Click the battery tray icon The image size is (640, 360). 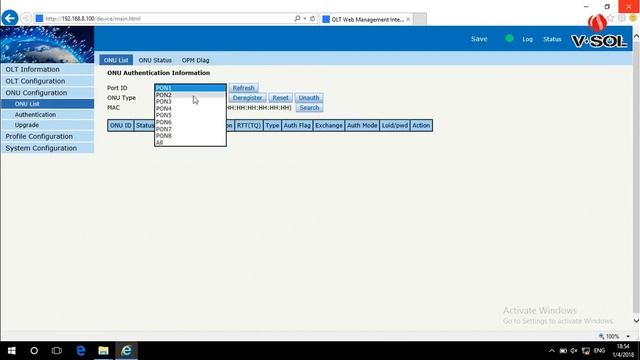(x=563, y=351)
